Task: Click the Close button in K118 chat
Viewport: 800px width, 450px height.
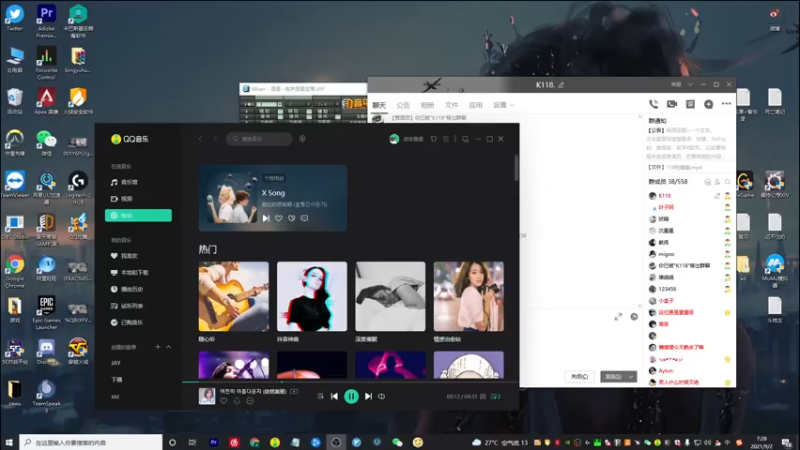Action: pos(579,377)
